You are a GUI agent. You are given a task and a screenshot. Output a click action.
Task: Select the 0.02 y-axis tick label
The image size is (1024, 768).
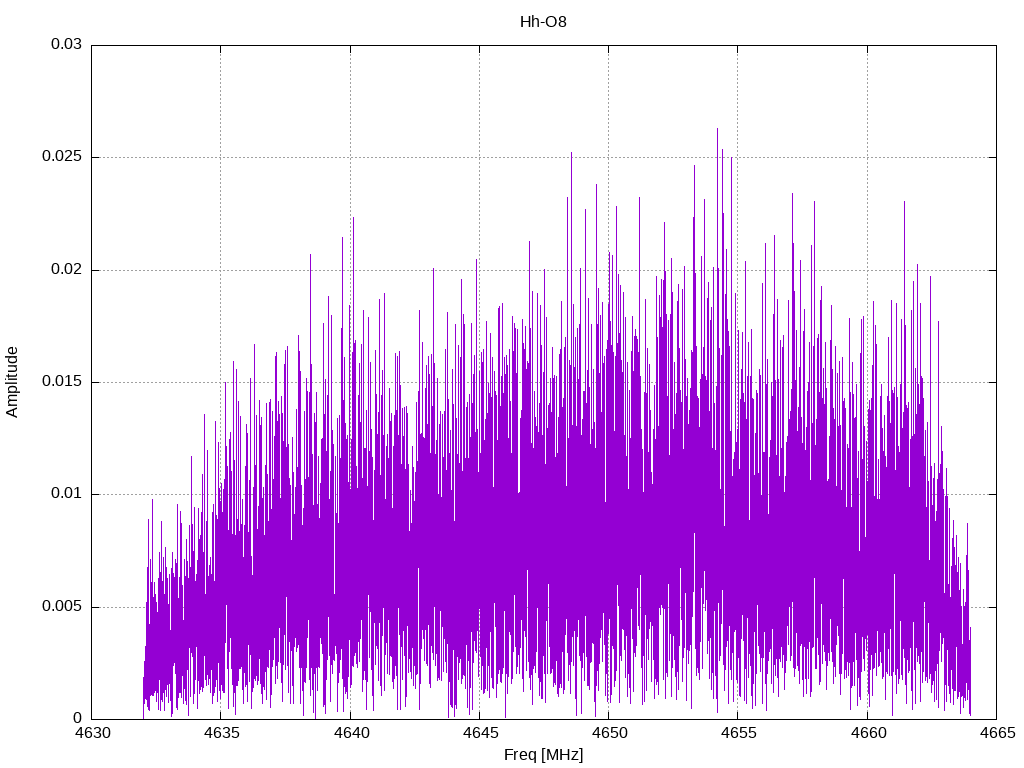(x=67, y=269)
